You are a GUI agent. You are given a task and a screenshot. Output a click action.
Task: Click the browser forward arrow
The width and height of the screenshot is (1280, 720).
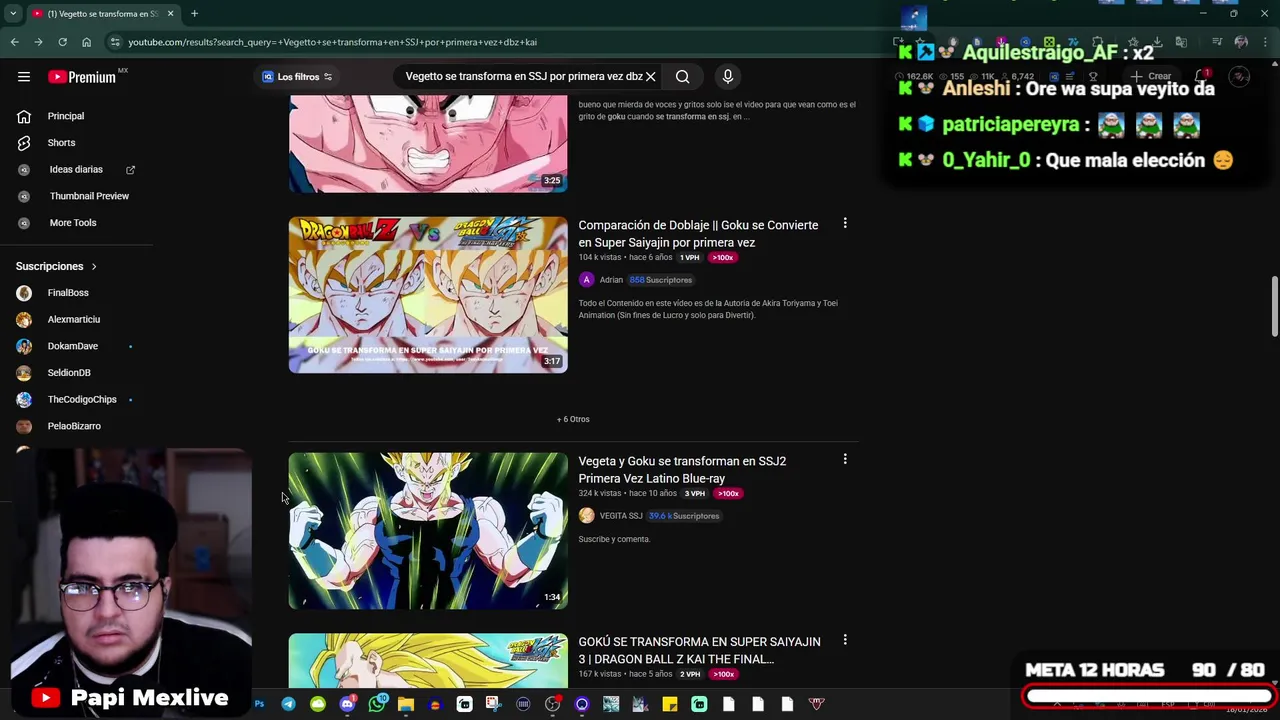[x=38, y=42]
